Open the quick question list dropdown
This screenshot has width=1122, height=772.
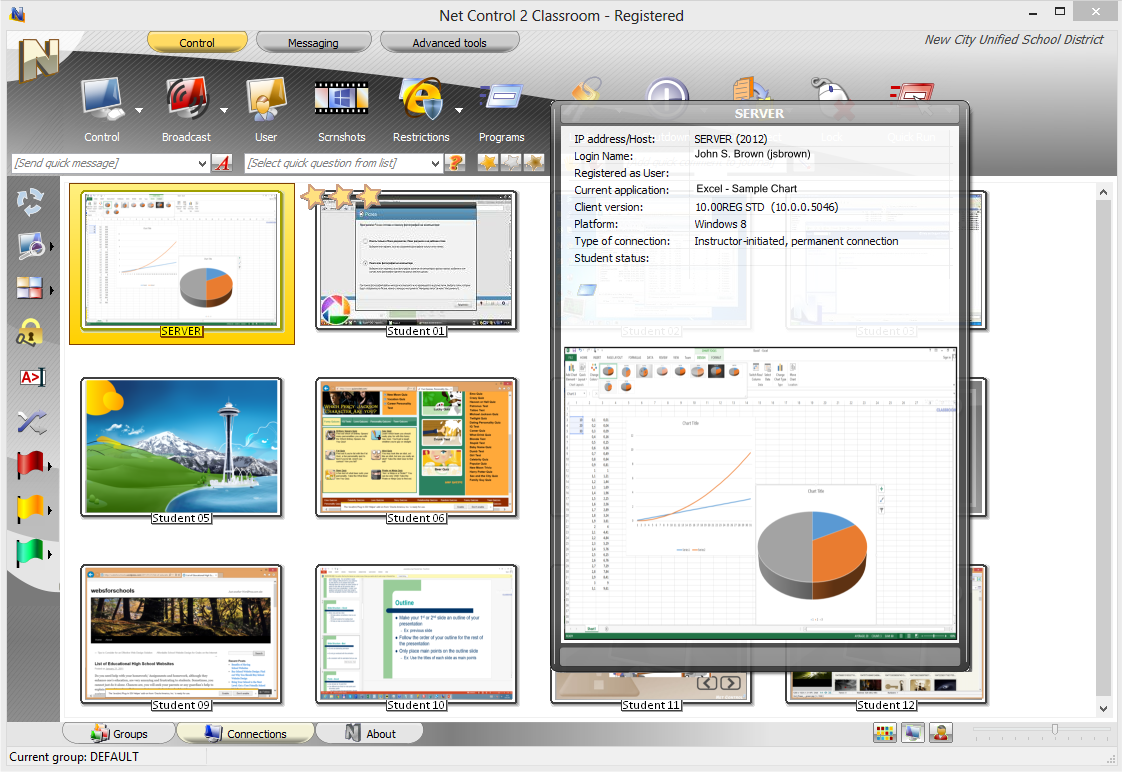point(435,163)
